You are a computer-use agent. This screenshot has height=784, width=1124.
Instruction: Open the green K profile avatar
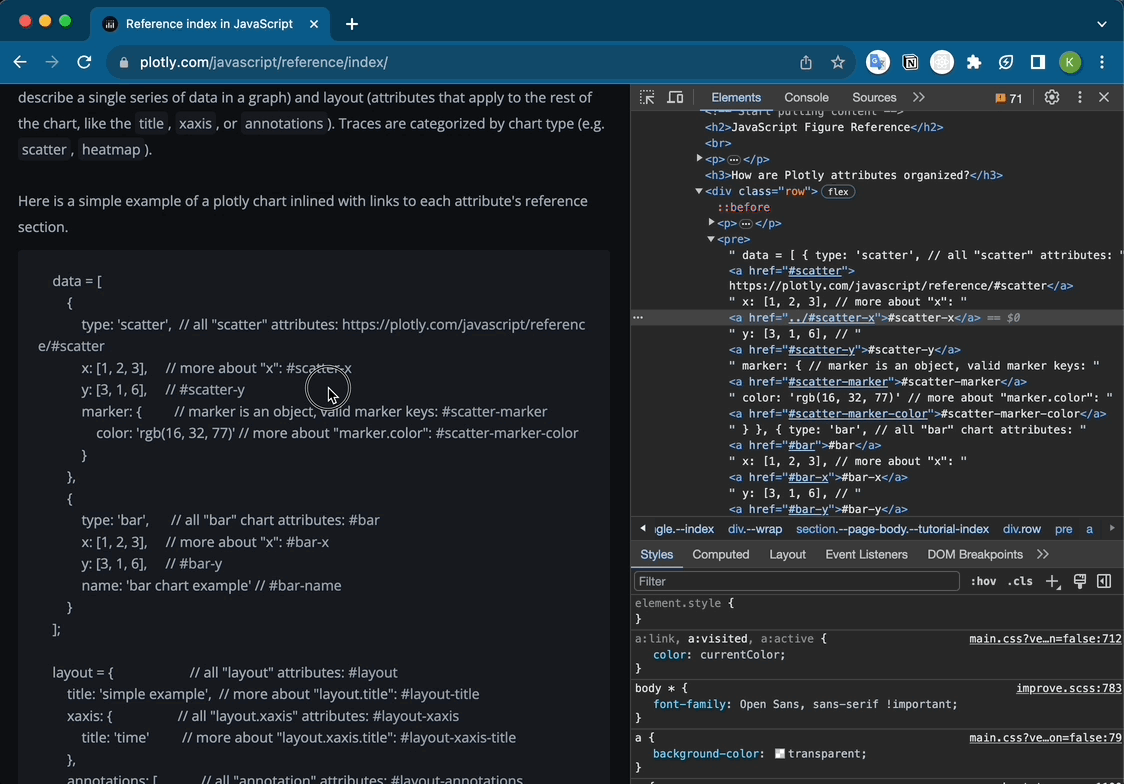[x=1070, y=62]
